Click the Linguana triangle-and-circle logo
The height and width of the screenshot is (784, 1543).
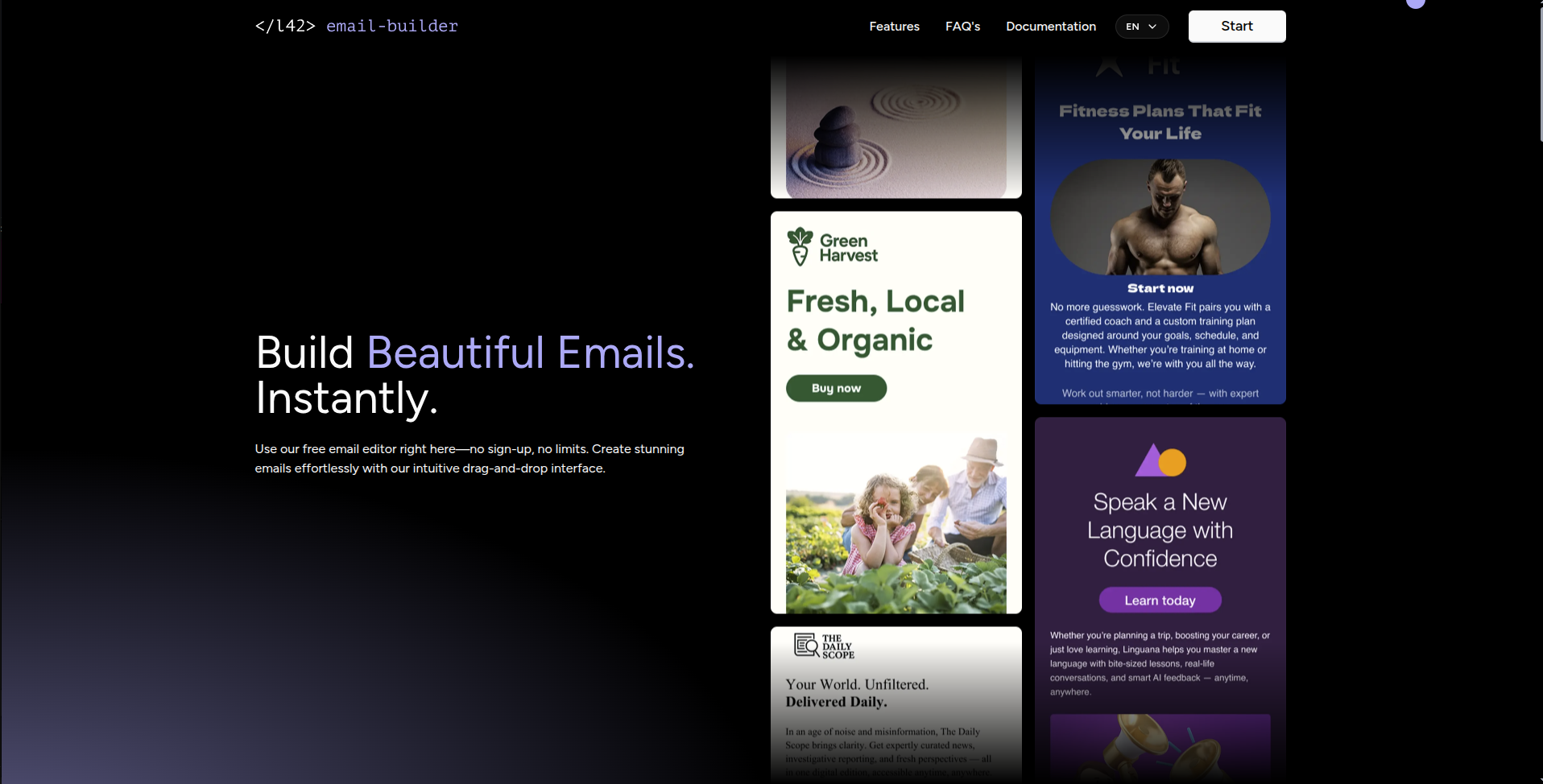point(1160,460)
